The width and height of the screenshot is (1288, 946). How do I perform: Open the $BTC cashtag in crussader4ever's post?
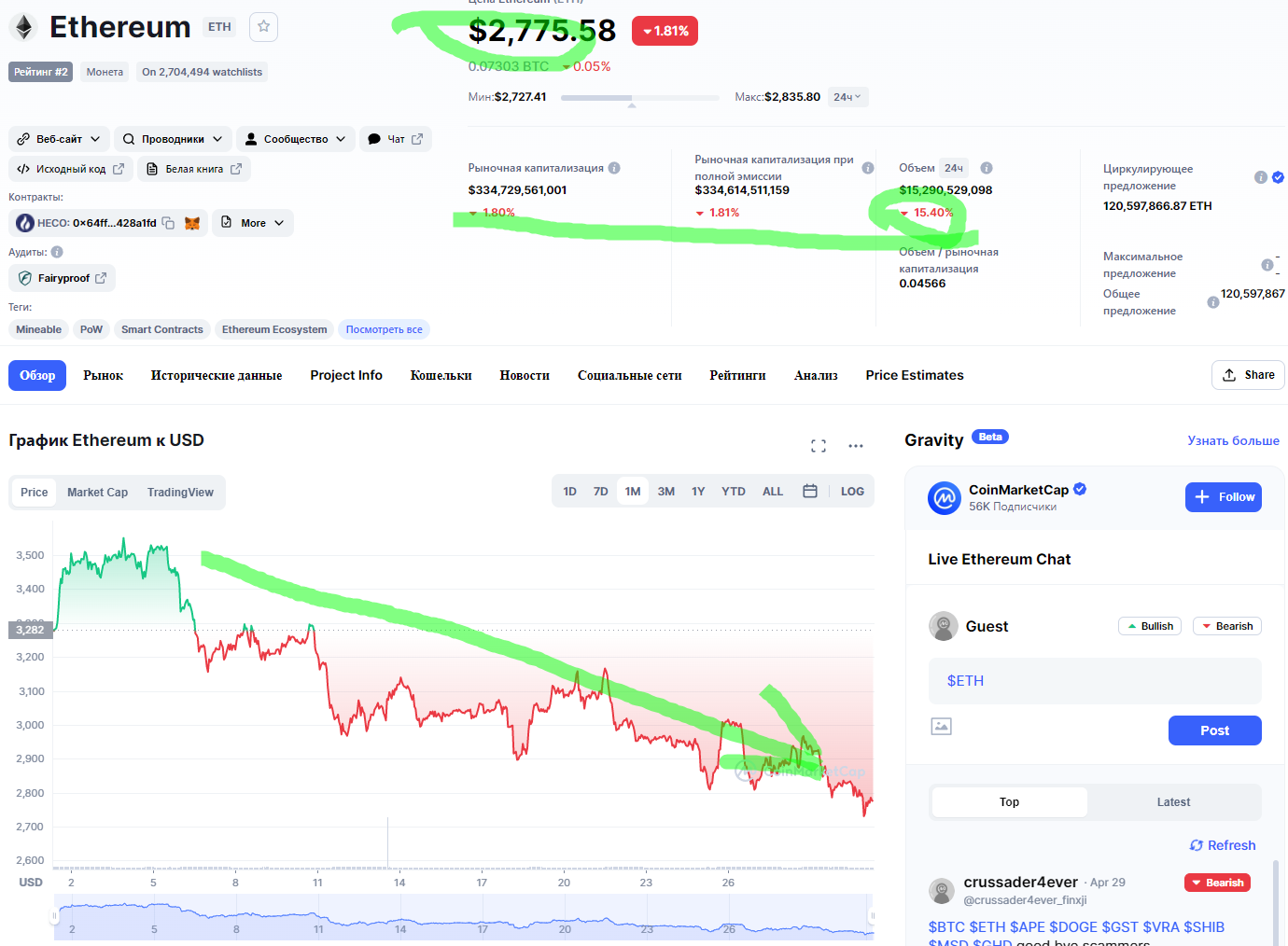tap(946, 927)
